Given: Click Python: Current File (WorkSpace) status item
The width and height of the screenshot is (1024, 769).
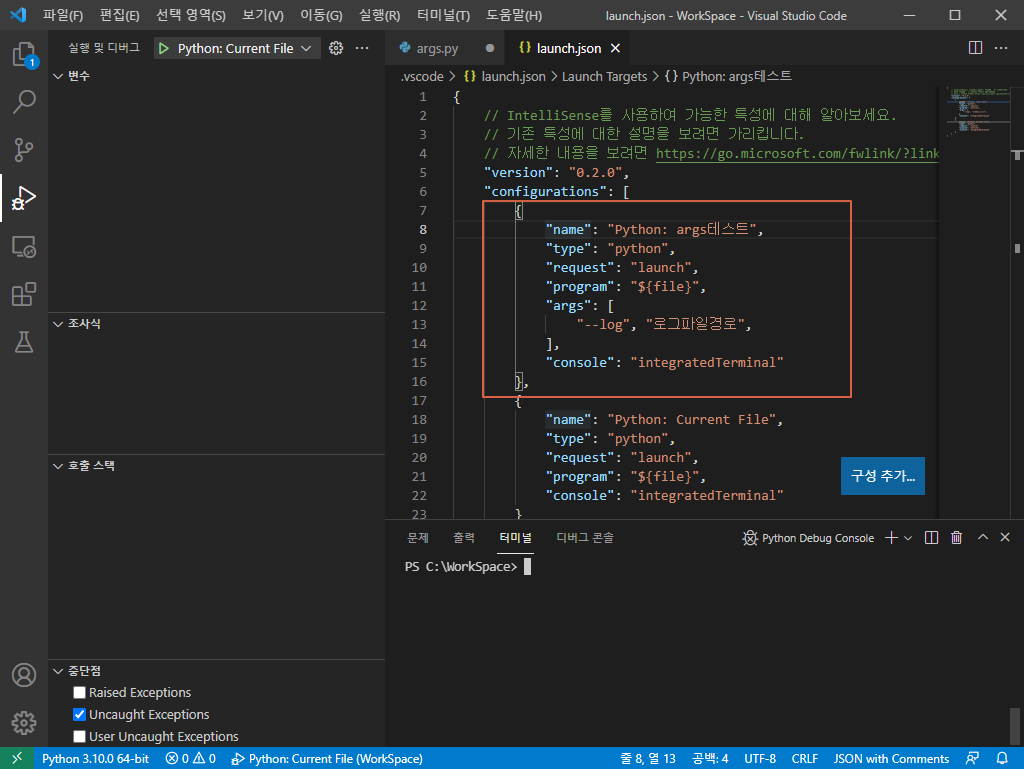Looking at the screenshot, I should [327, 759].
